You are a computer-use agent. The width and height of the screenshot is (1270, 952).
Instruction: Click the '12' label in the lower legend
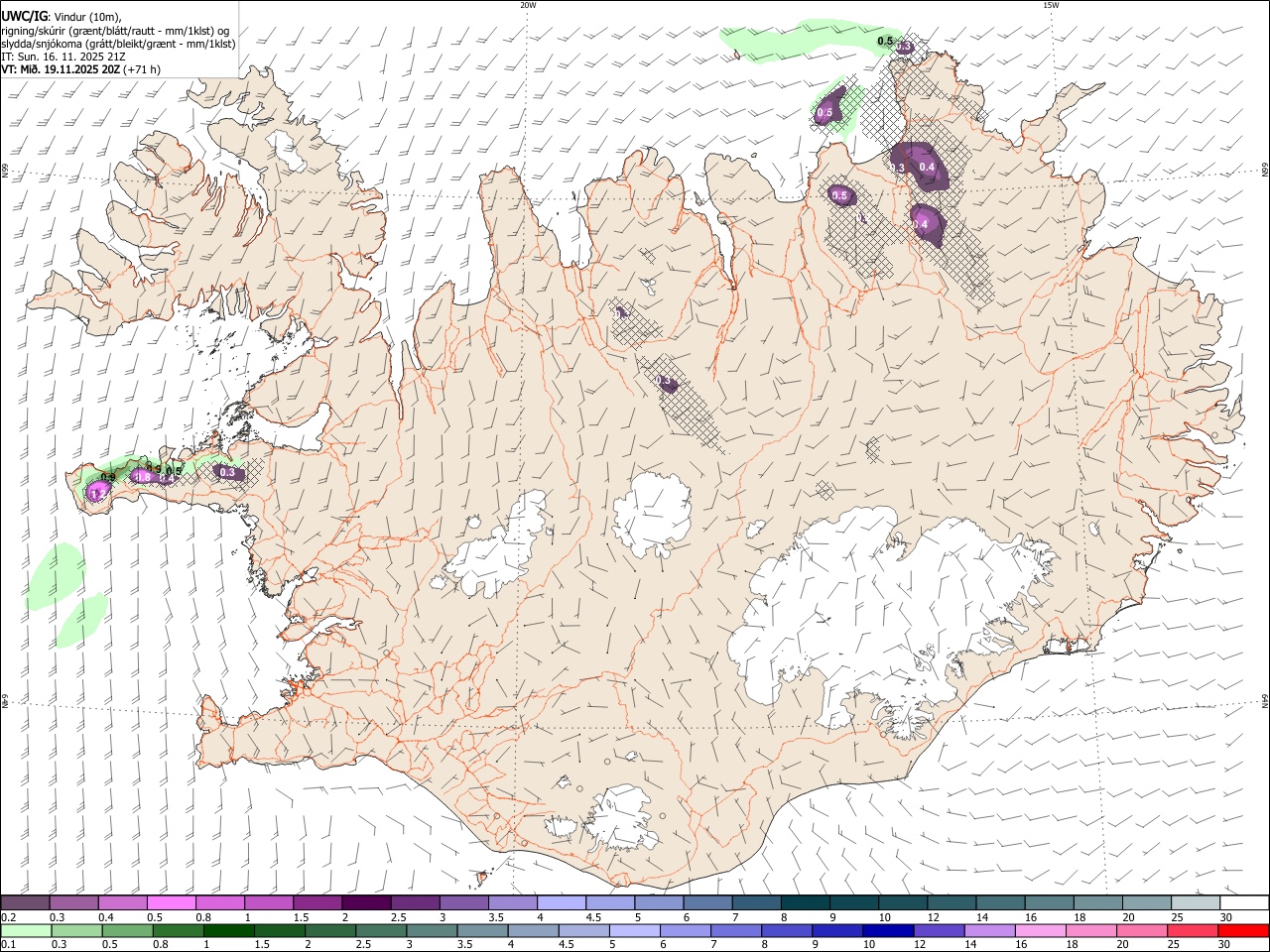tap(920, 944)
